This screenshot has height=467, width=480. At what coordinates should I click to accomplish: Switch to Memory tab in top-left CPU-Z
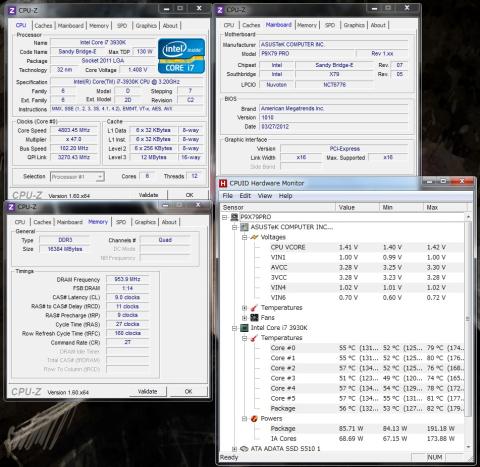(99, 26)
